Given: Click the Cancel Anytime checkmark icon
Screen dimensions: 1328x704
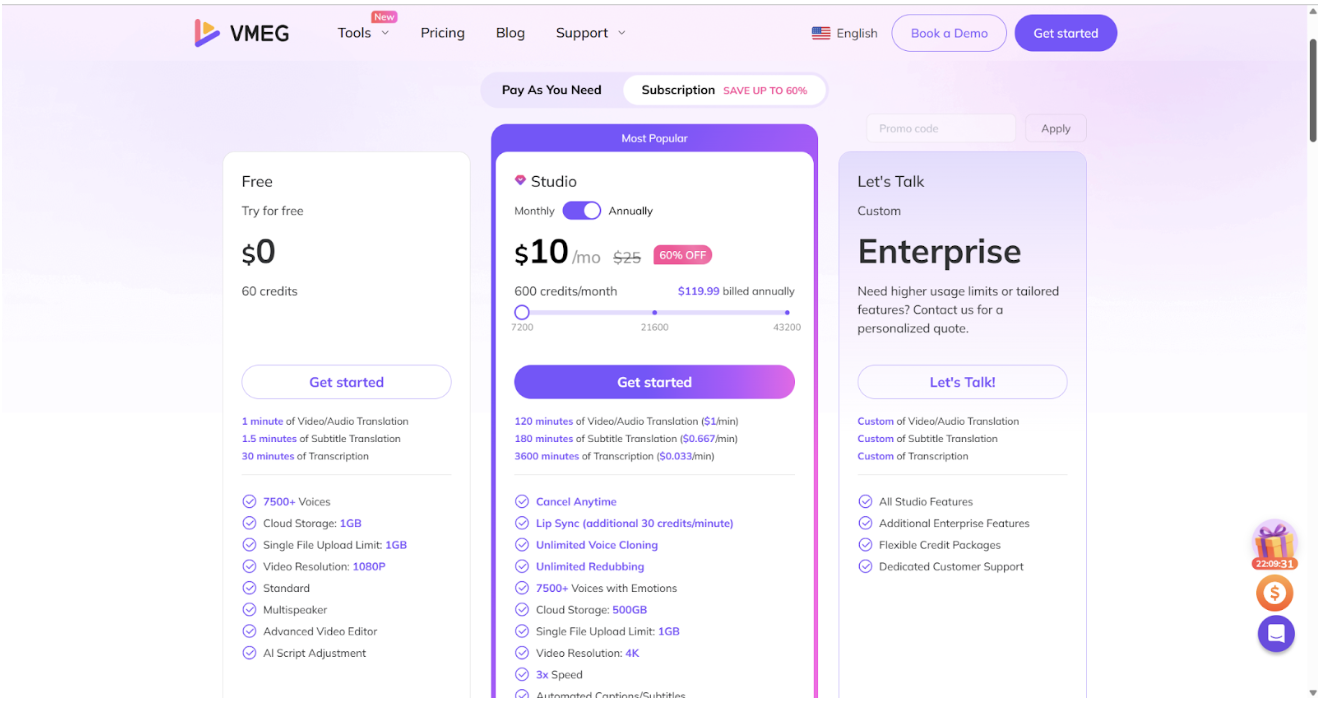Looking at the screenshot, I should point(522,502).
